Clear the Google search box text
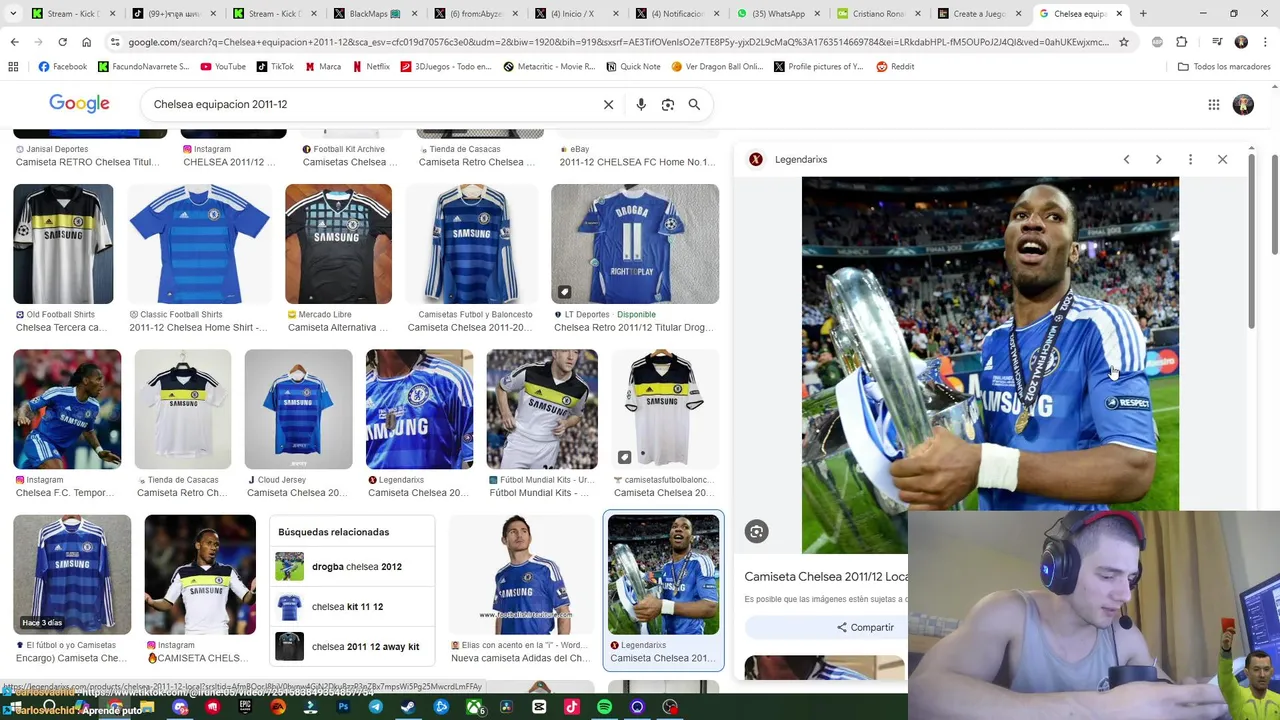 [x=608, y=104]
